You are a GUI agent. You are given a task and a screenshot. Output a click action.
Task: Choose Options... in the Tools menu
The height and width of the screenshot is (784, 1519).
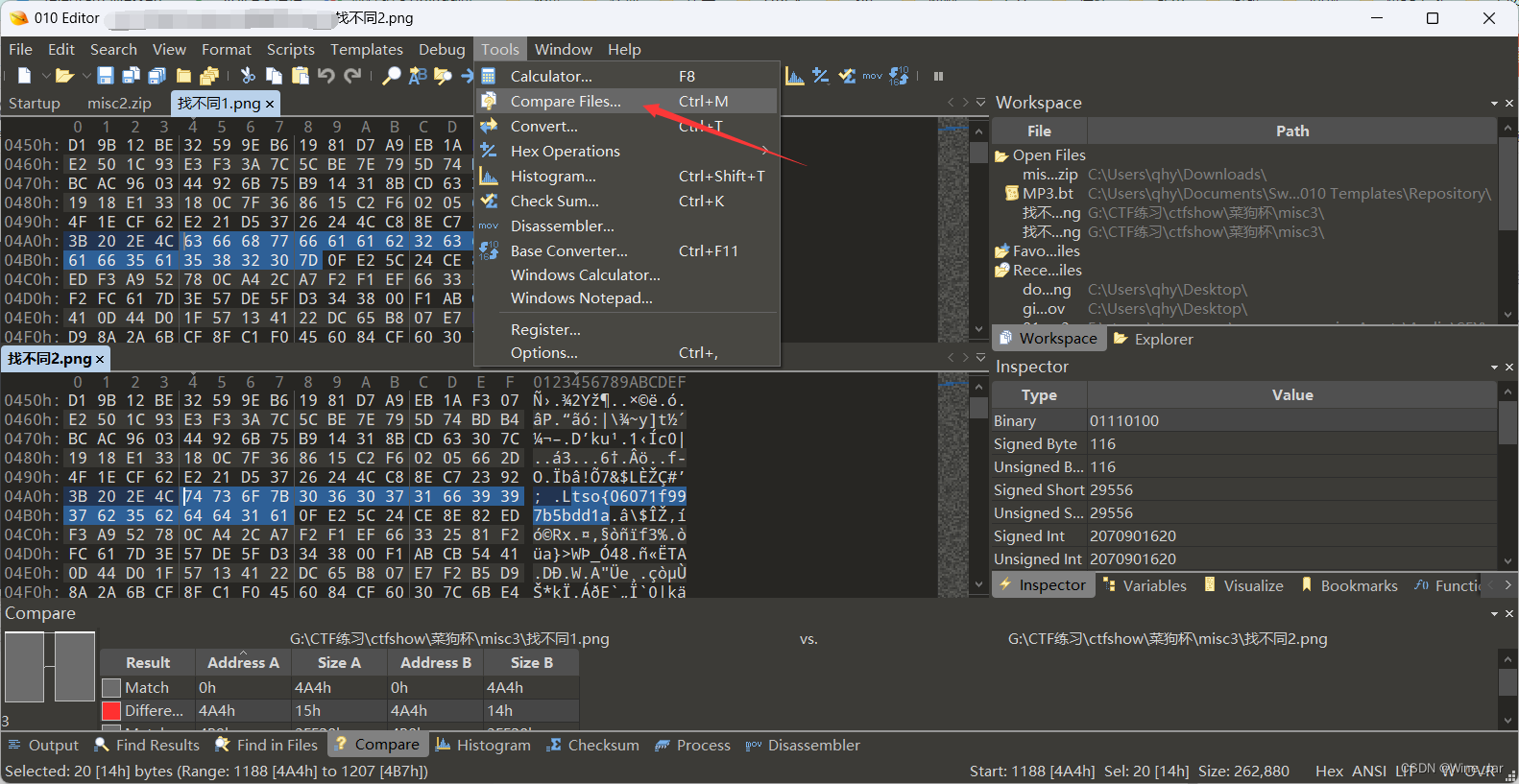(627, 352)
